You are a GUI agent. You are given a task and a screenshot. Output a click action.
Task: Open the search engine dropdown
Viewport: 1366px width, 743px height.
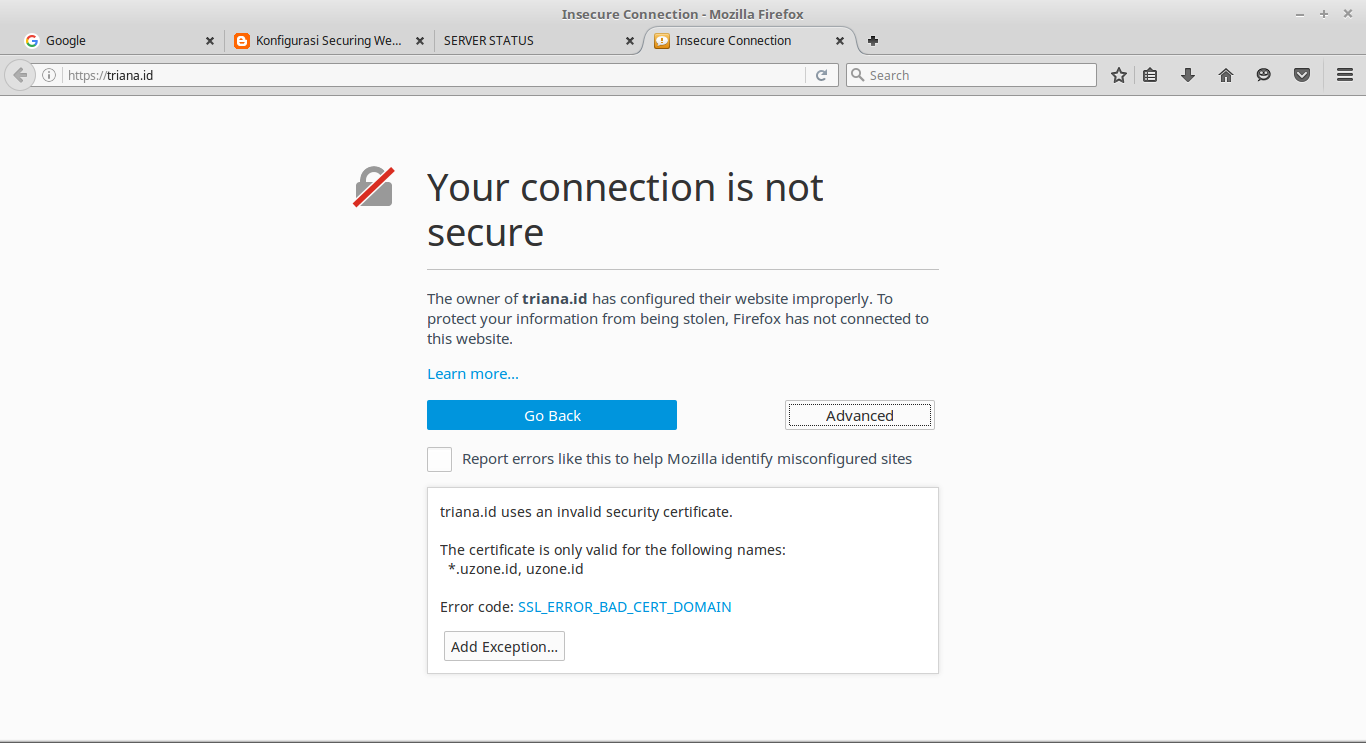[858, 74]
